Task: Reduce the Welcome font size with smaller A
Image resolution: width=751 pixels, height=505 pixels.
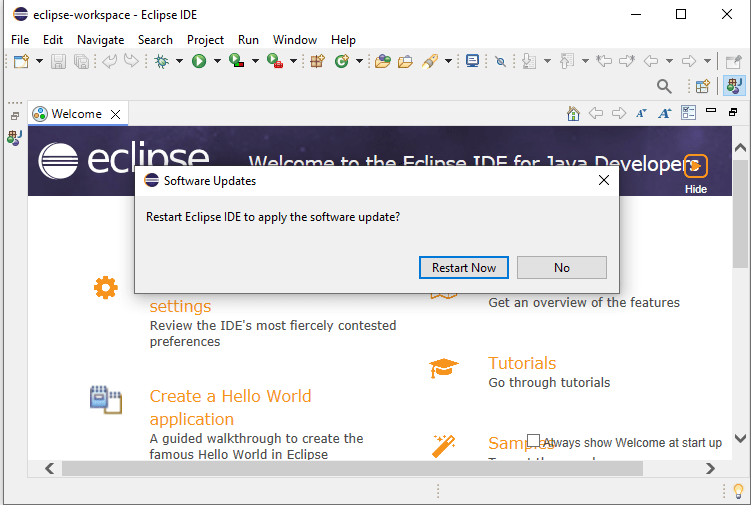Action: tap(641, 114)
